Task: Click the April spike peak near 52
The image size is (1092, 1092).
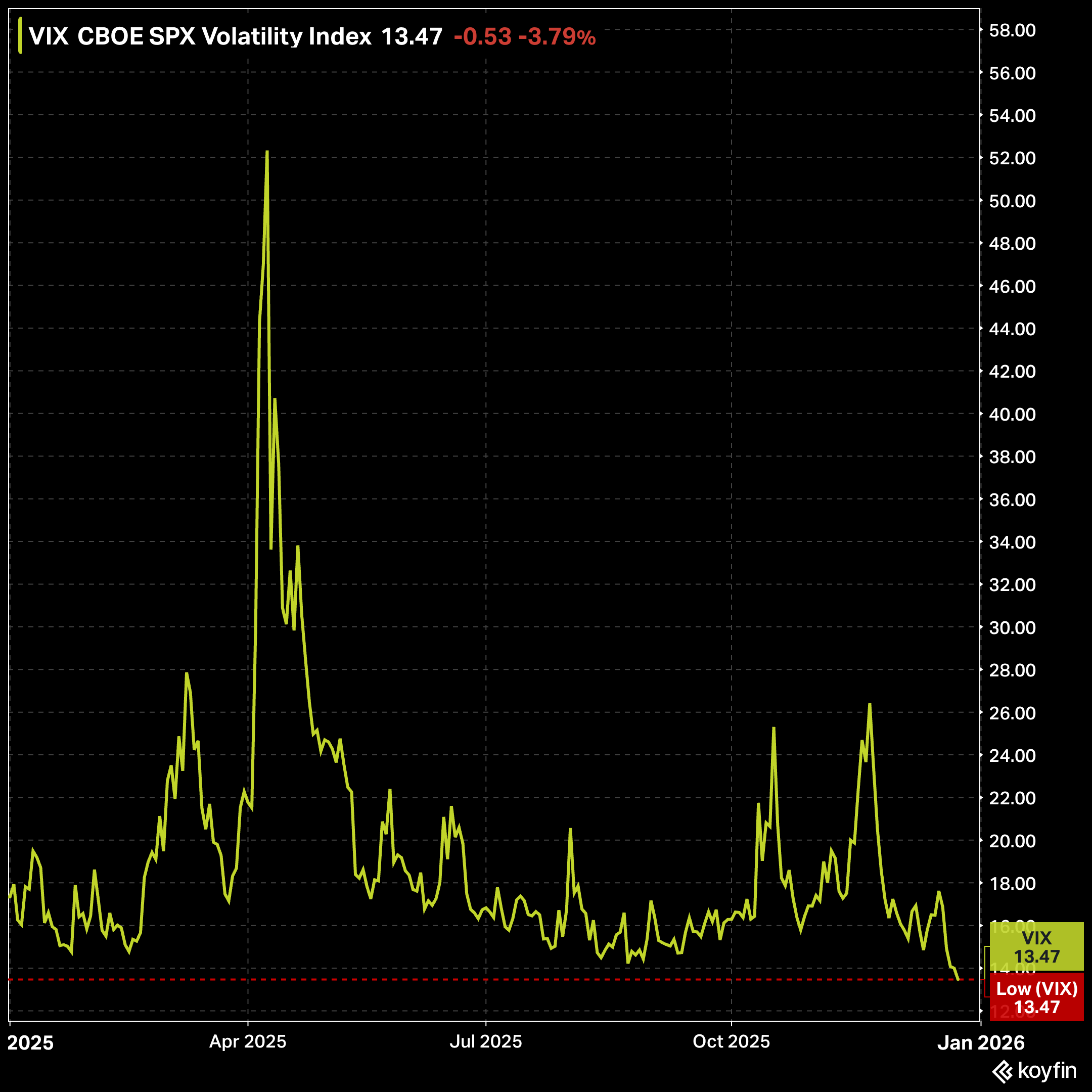Action: pyautogui.click(x=267, y=152)
